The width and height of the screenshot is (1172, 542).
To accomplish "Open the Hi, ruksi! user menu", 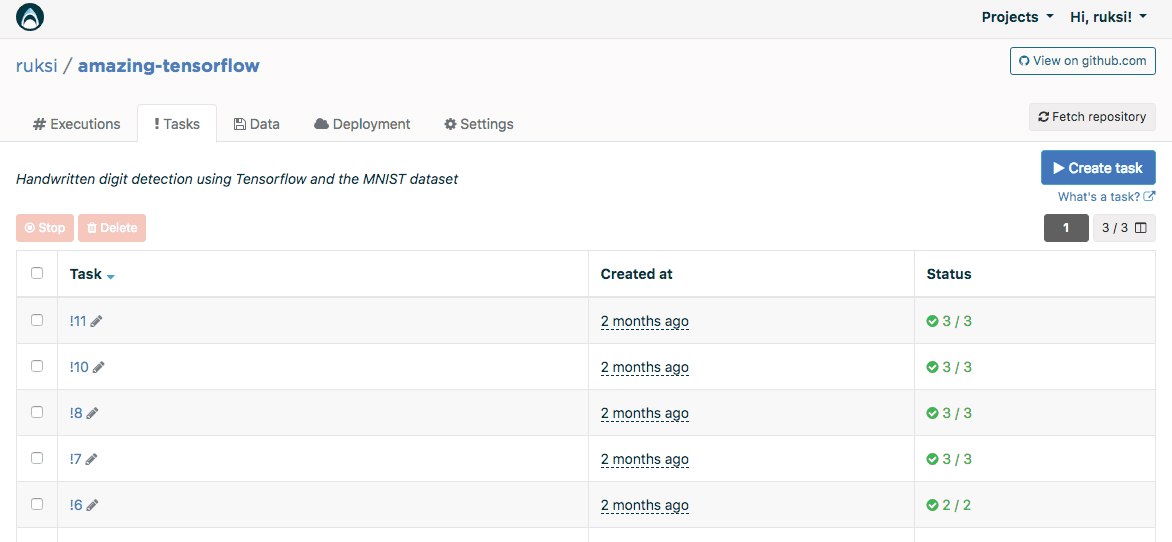I will (x=1108, y=17).
